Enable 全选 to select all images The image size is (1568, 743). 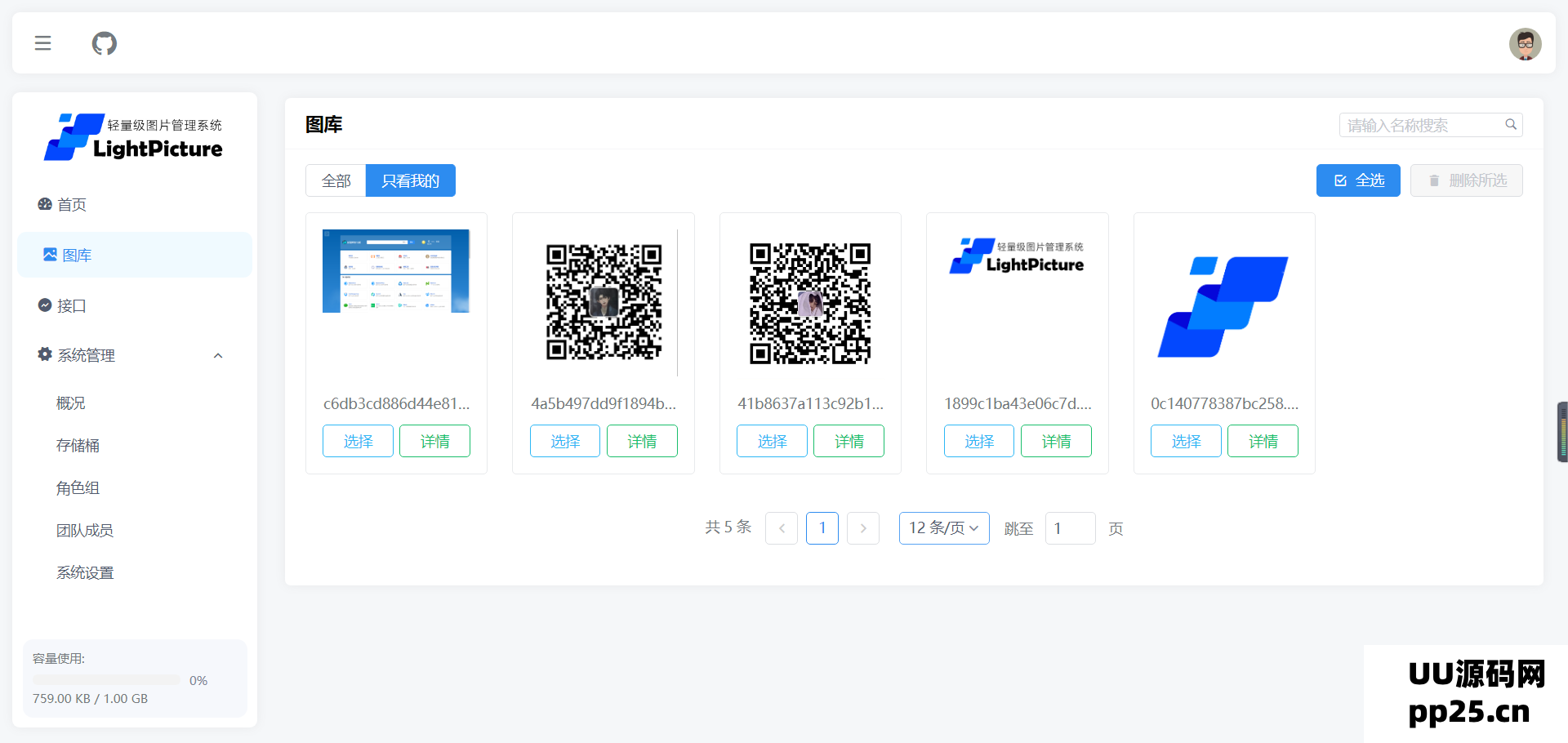click(1358, 180)
